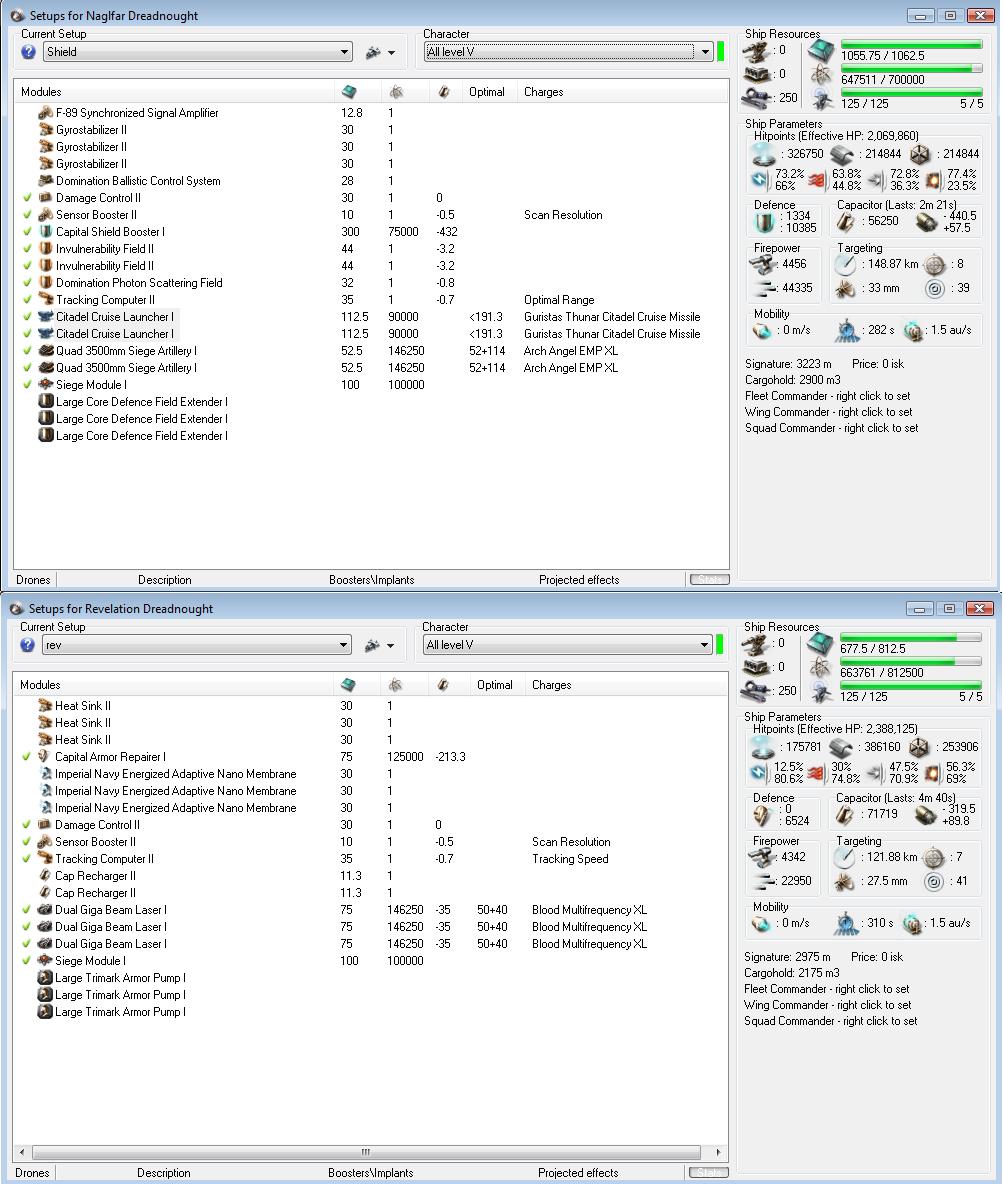The height and width of the screenshot is (1184, 1003).
Task: Click Revelation powergrid bar 663761 / 812500
Action: [x=910, y=661]
